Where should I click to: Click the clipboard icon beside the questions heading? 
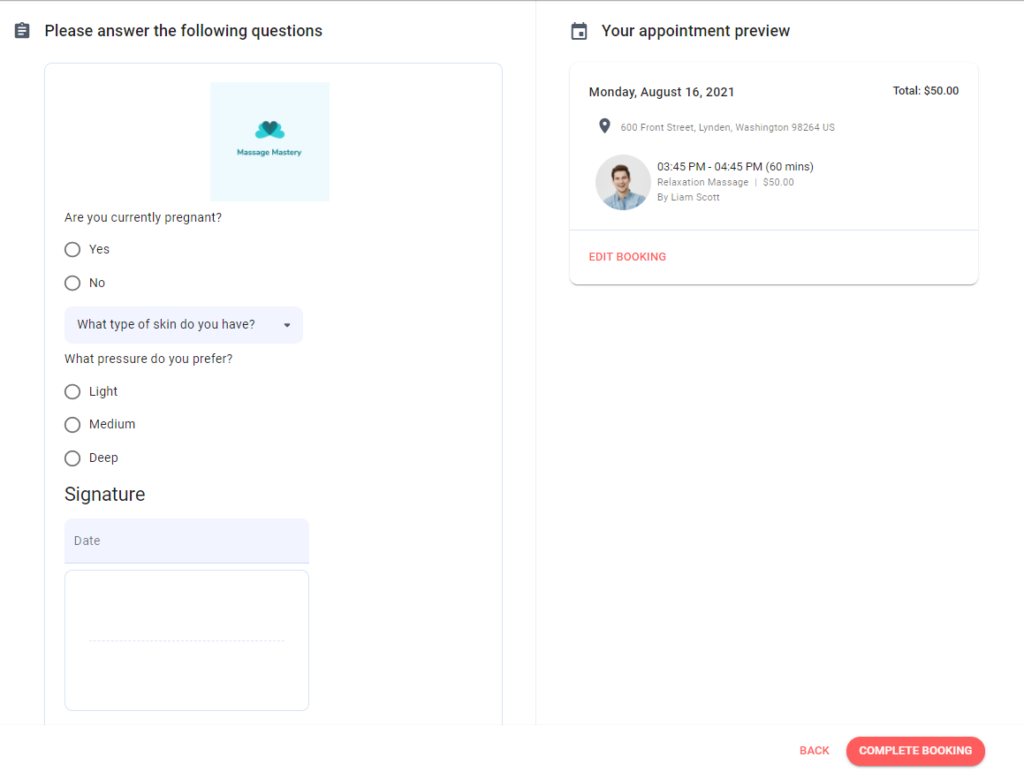[x=22, y=31]
